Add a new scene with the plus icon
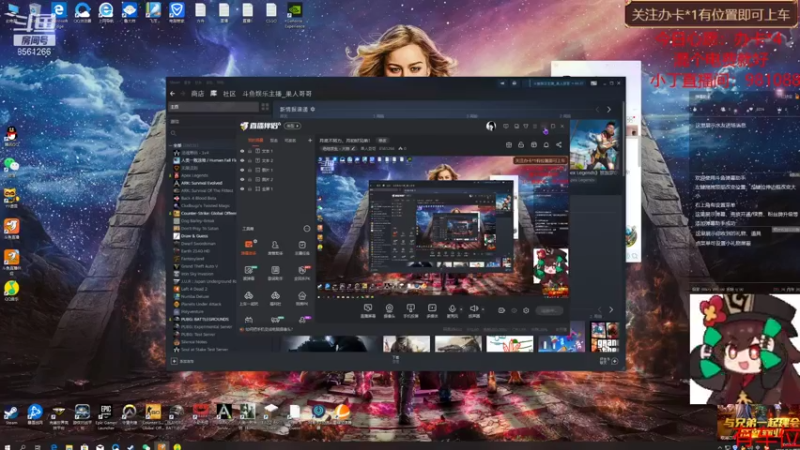Viewport: 800px width, 450px height. click(310, 140)
